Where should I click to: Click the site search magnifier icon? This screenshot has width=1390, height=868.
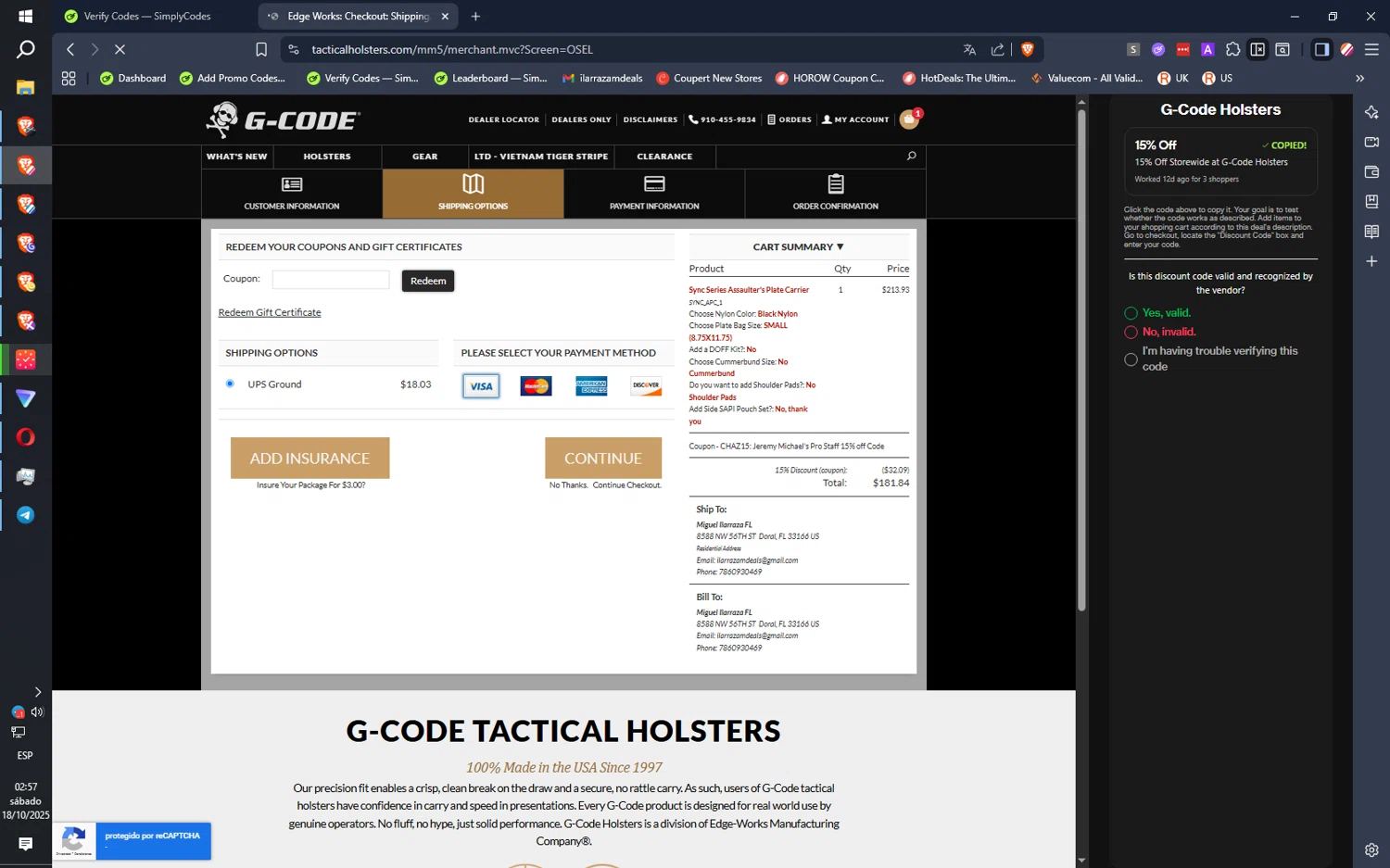pos(911,156)
